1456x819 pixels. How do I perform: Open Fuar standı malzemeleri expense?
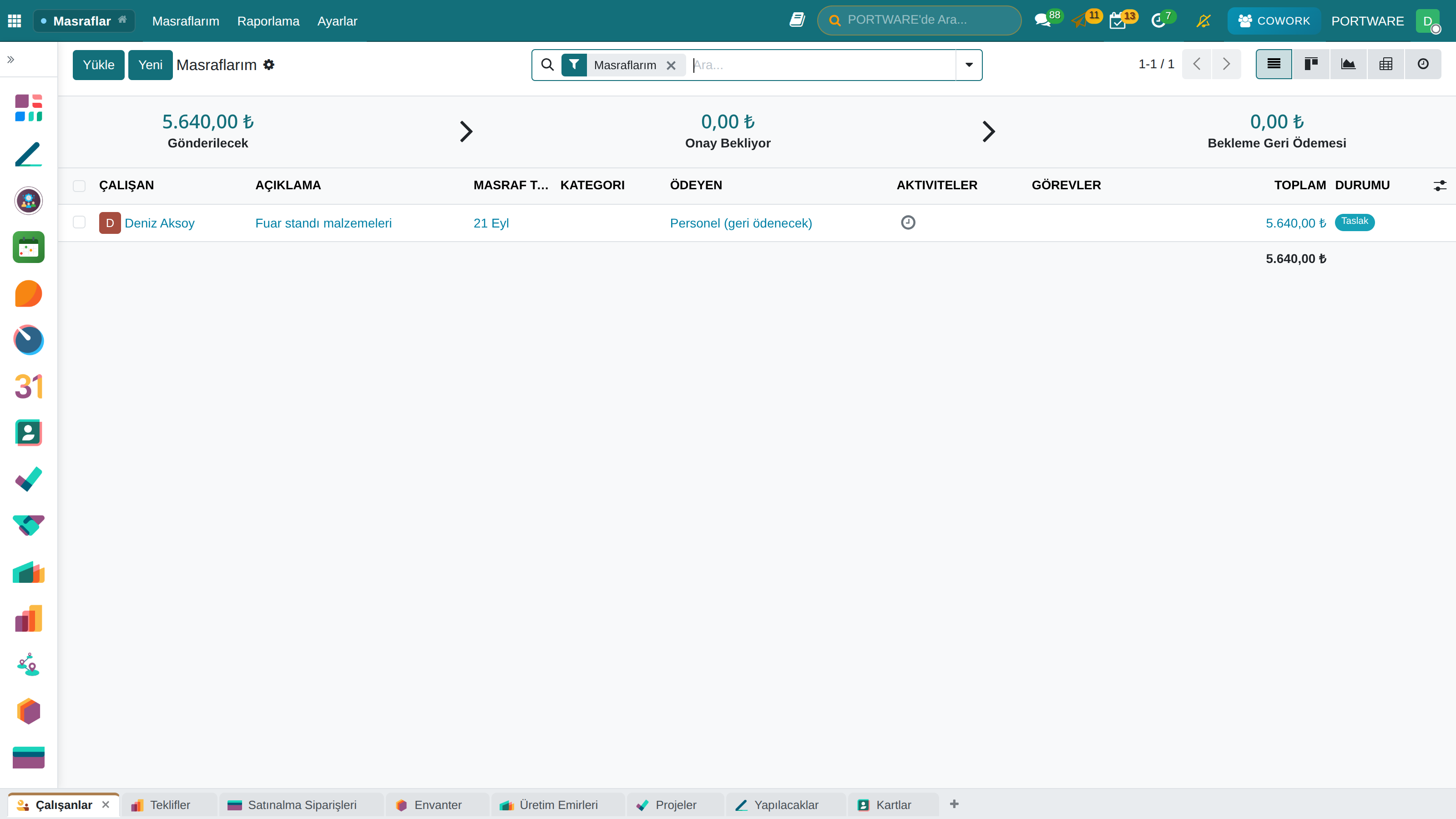click(324, 223)
